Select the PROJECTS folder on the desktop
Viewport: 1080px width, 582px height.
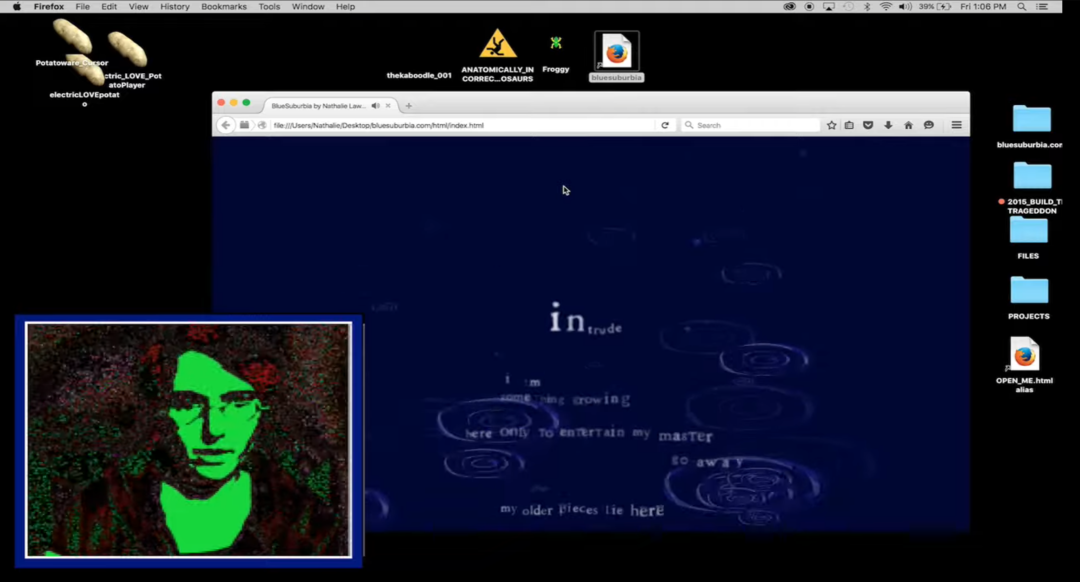coord(1028,293)
